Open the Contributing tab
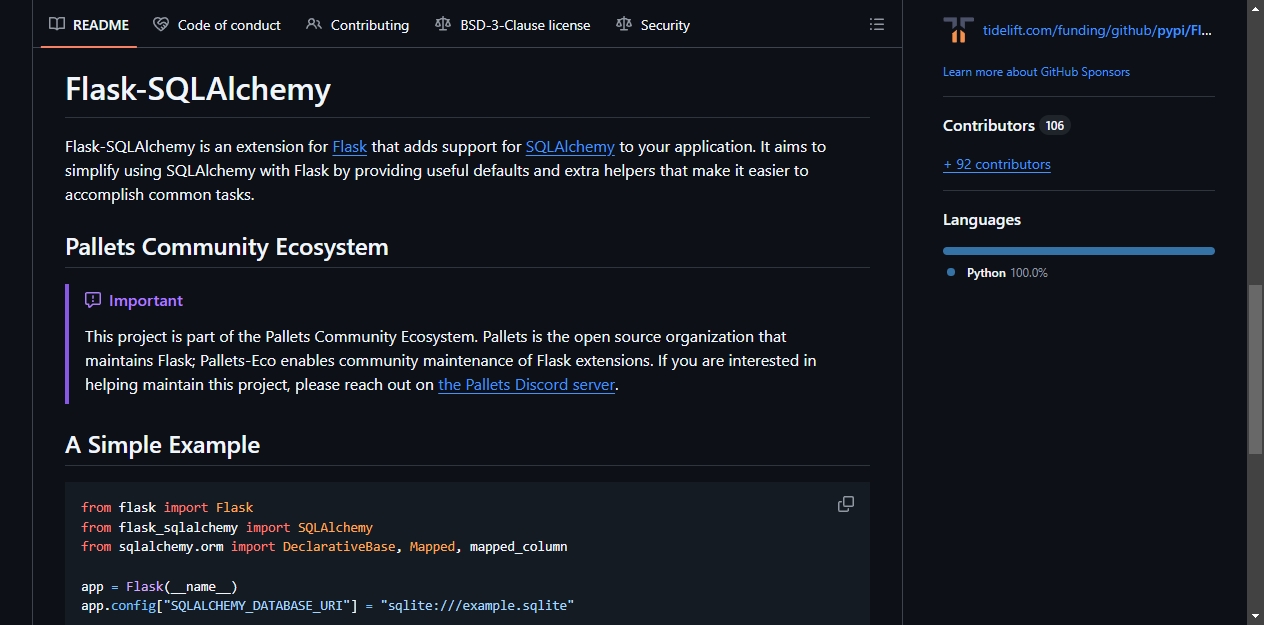The width and height of the screenshot is (1264, 625). click(358, 25)
